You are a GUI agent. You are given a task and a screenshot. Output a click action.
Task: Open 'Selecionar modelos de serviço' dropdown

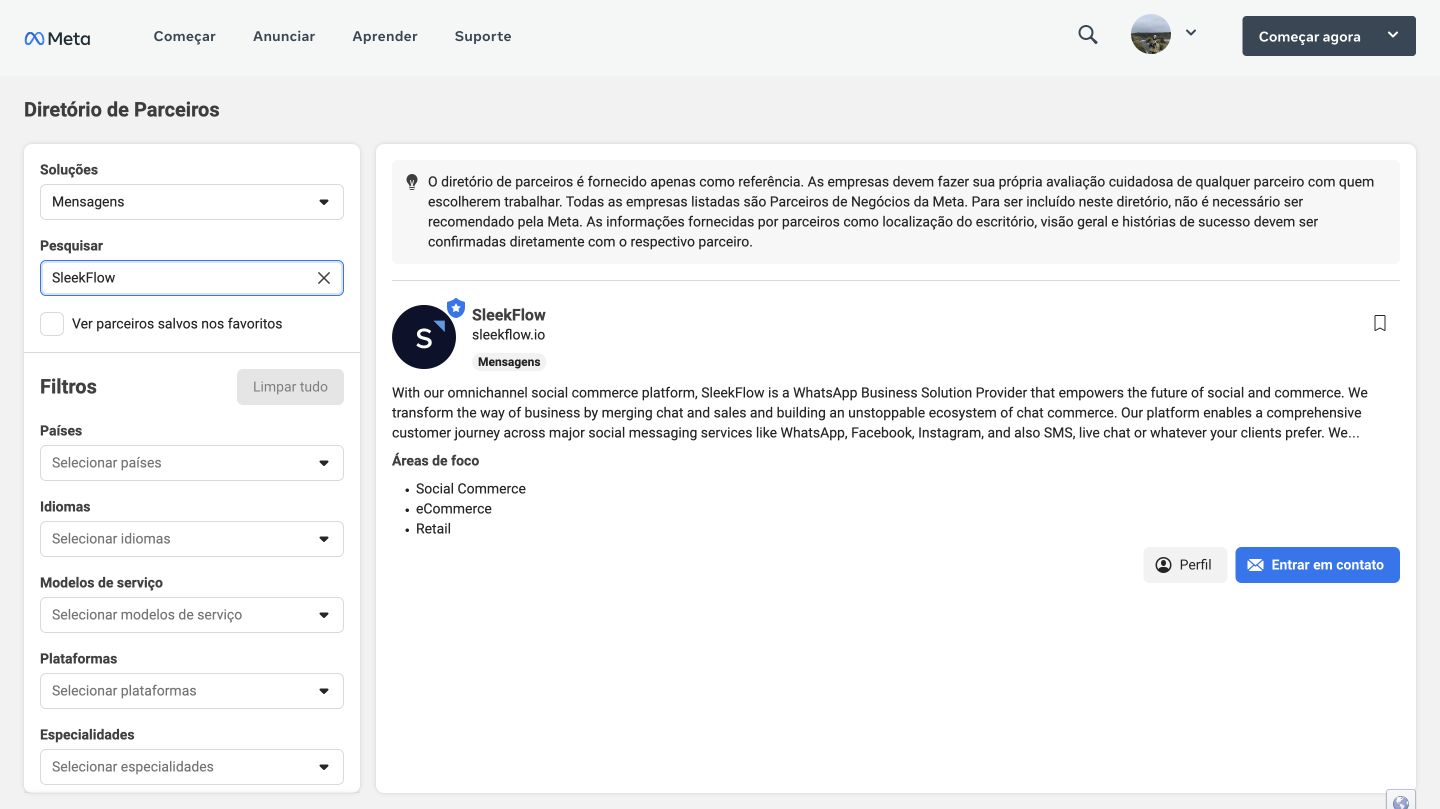point(192,615)
